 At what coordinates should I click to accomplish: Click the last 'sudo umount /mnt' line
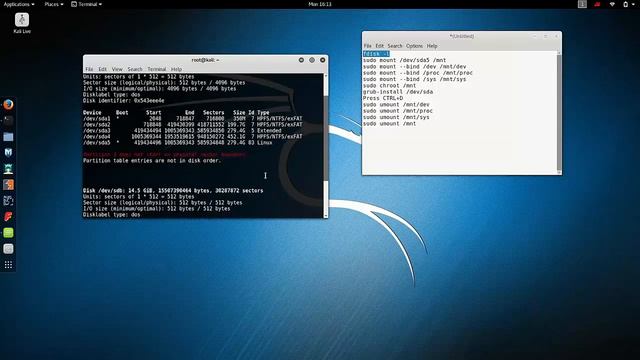389,124
